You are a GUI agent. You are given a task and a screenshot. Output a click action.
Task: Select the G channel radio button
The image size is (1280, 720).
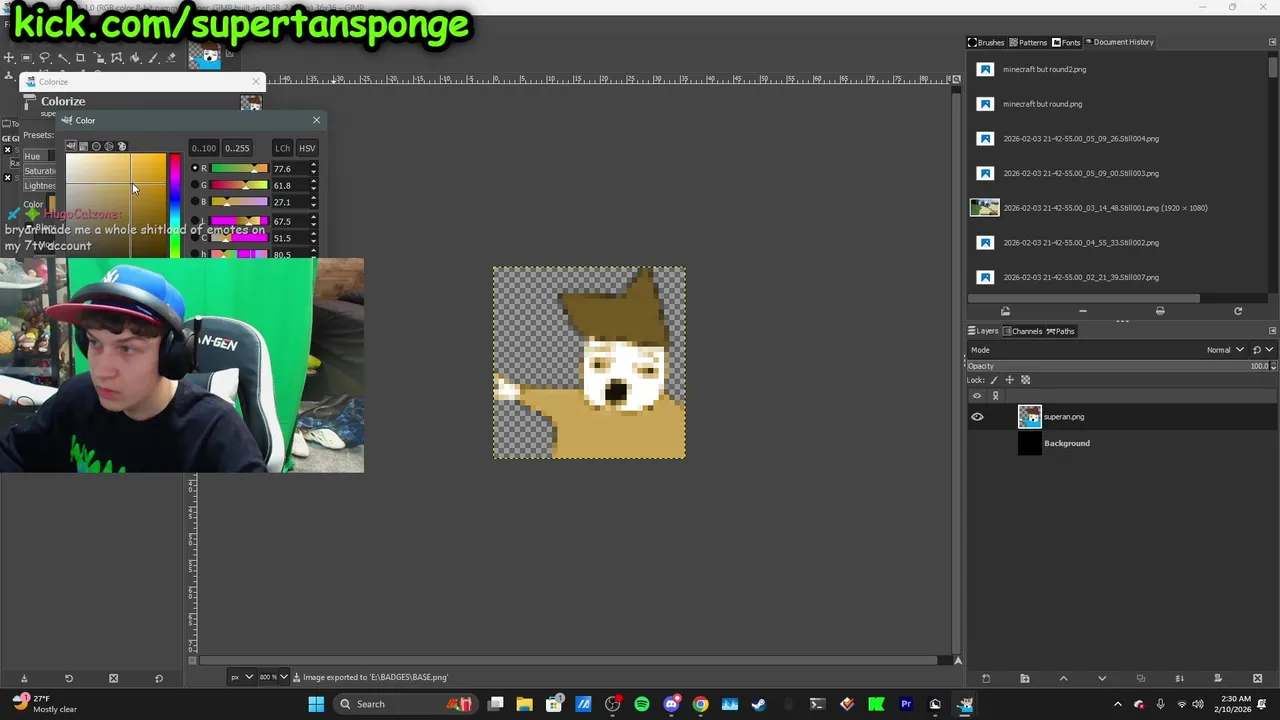(x=195, y=185)
